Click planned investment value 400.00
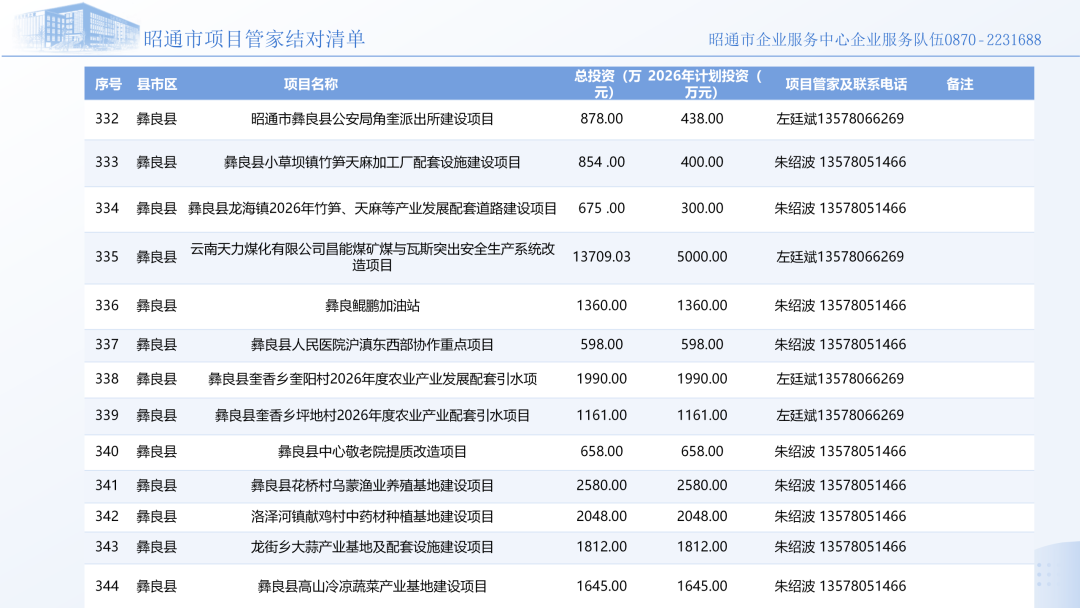 (702, 162)
